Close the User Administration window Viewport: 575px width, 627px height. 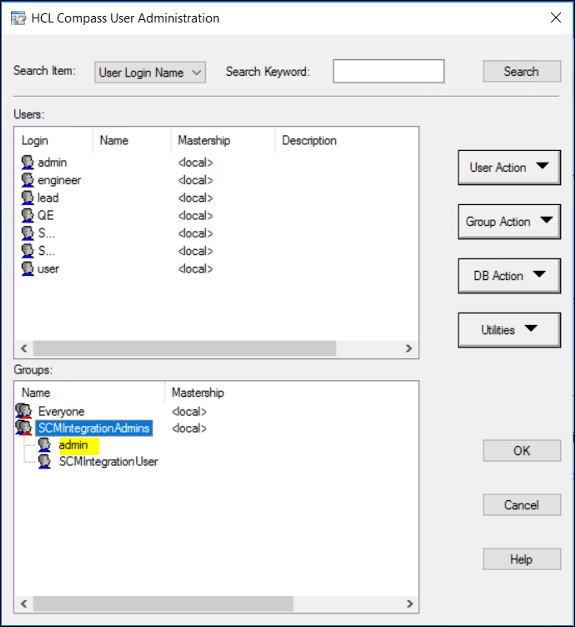pos(556,18)
